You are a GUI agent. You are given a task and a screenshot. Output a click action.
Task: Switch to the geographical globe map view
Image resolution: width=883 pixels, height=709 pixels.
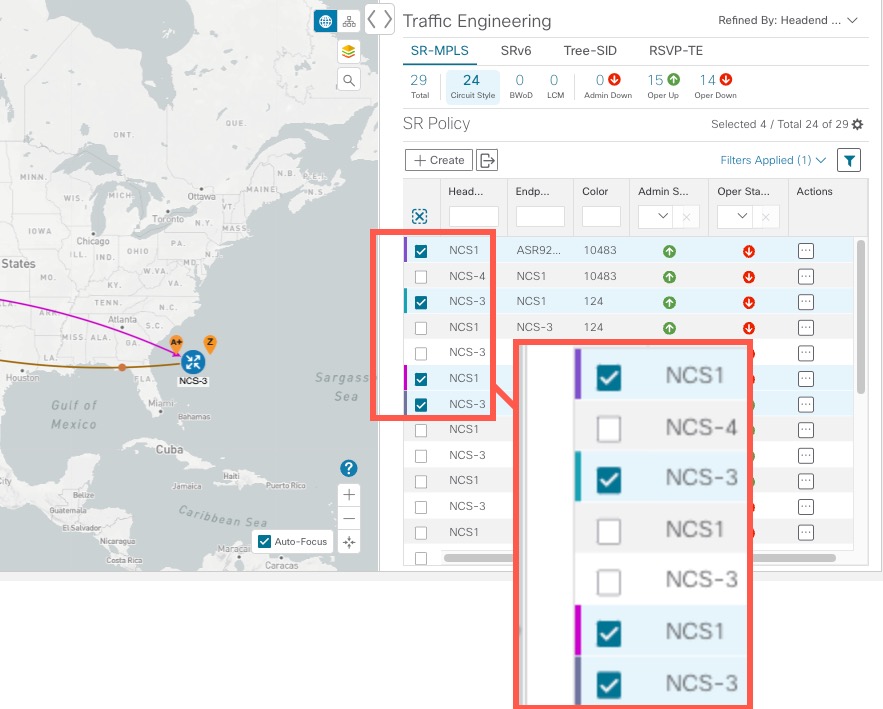pos(322,20)
